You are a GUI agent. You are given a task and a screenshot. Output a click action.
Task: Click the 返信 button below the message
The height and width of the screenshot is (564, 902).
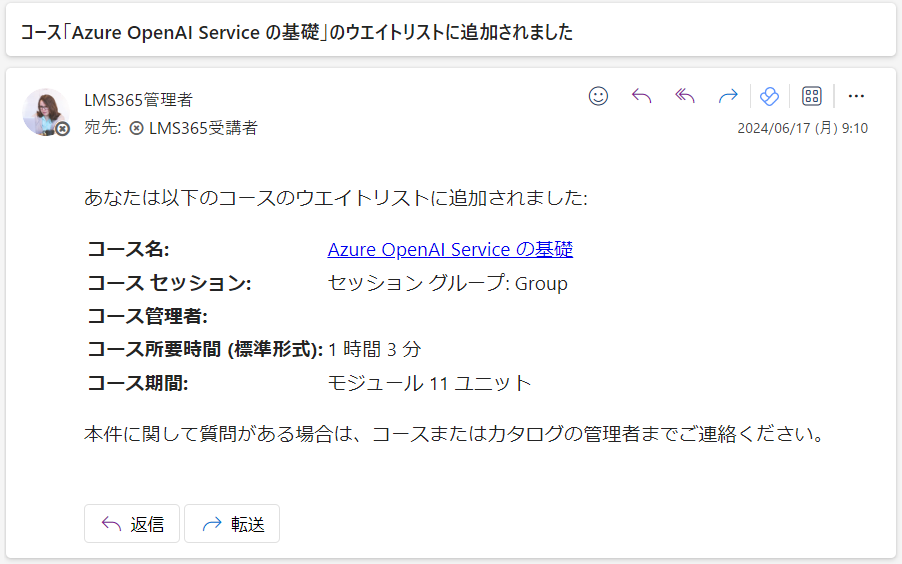132,524
